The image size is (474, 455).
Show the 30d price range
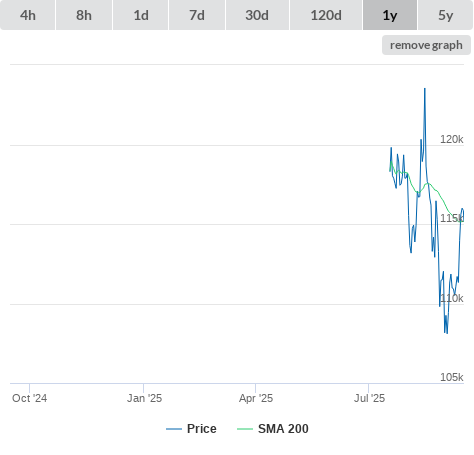257,15
